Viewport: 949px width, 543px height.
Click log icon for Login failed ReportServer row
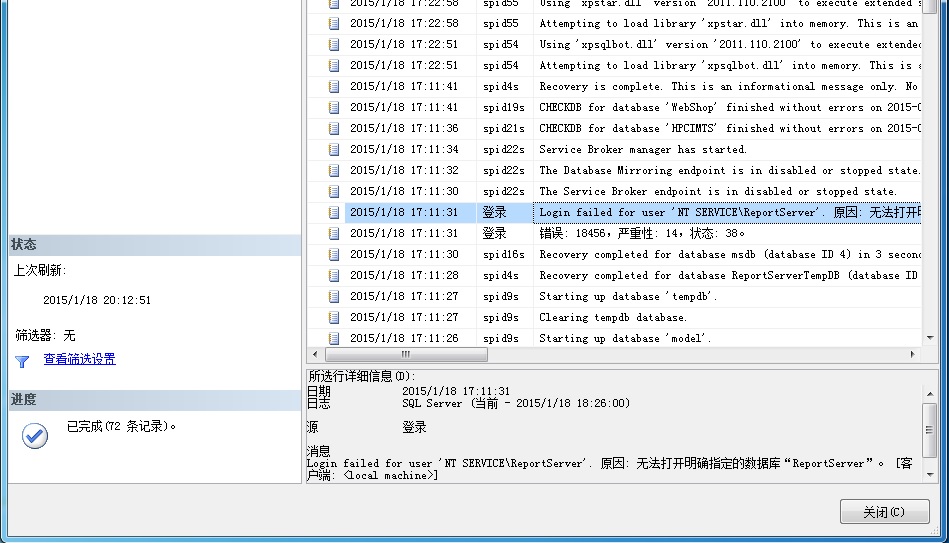pyautogui.click(x=333, y=212)
